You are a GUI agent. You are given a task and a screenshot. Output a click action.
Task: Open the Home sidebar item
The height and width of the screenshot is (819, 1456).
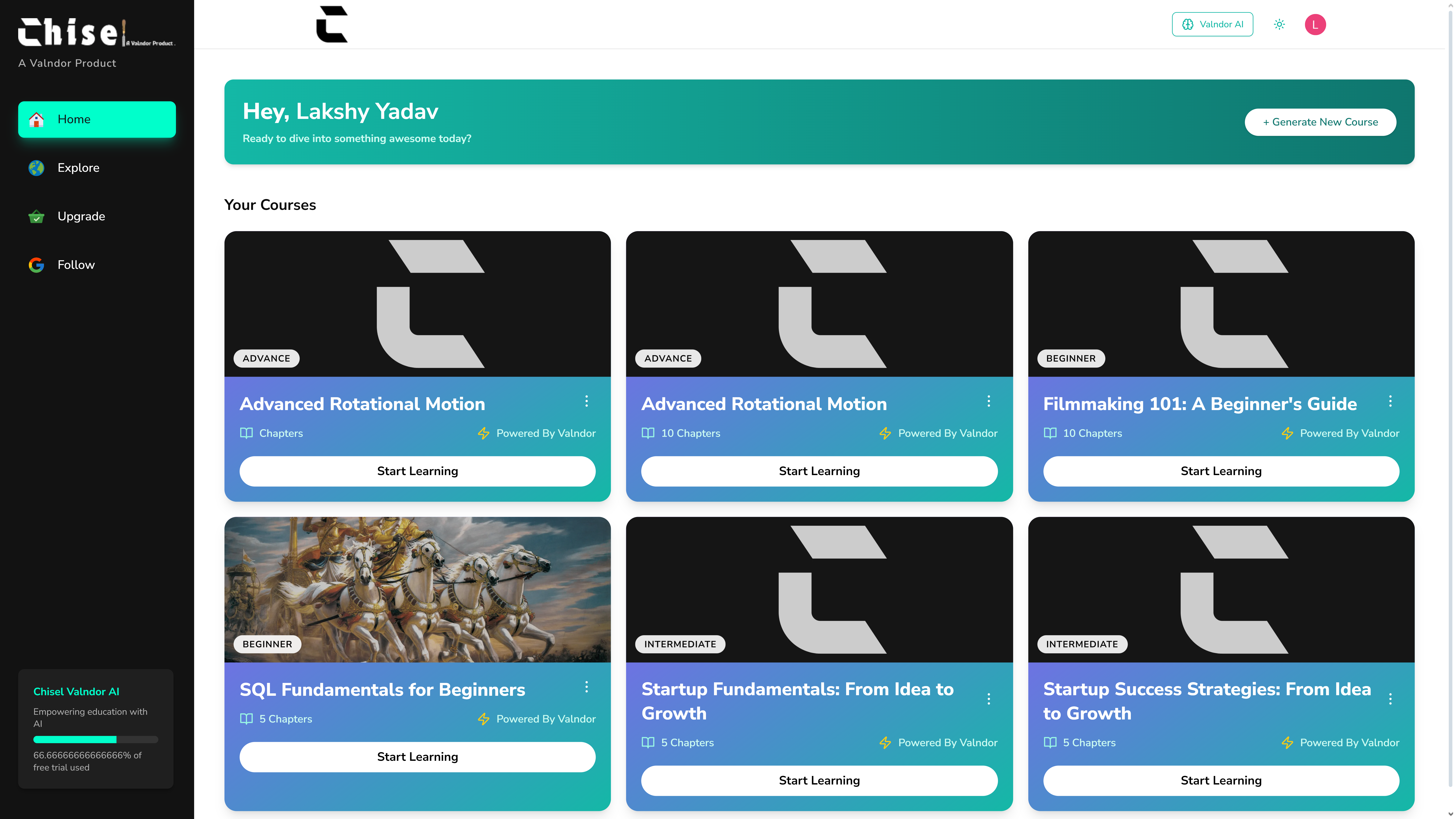tap(97, 119)
